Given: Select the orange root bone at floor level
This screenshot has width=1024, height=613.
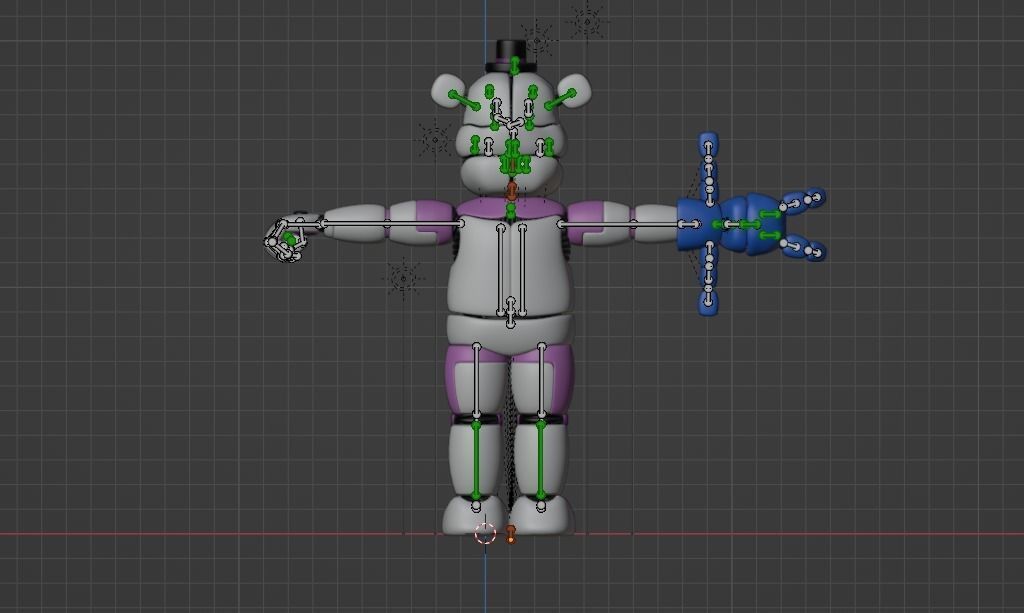Looking at the screenshot, I should pos(511,534).
